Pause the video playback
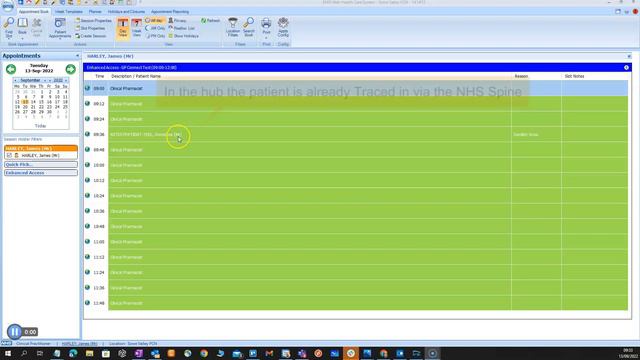640x360 pixels. pos(14,332)
